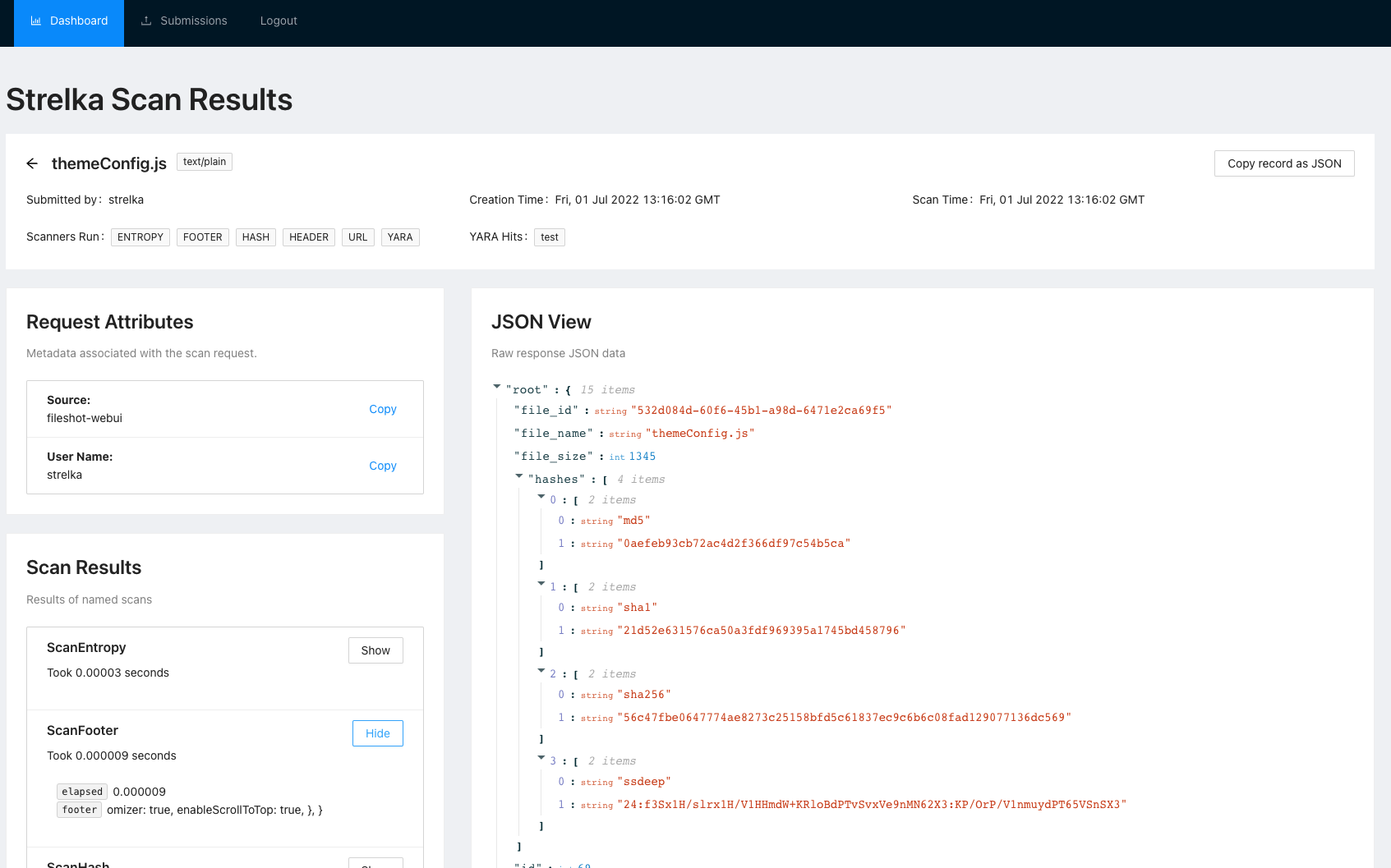Image resolution: width=1391 pixels, height=868 pixels.
Task: Collapse hashes item 1 (sha1)
Action: [x=541, y=583]
